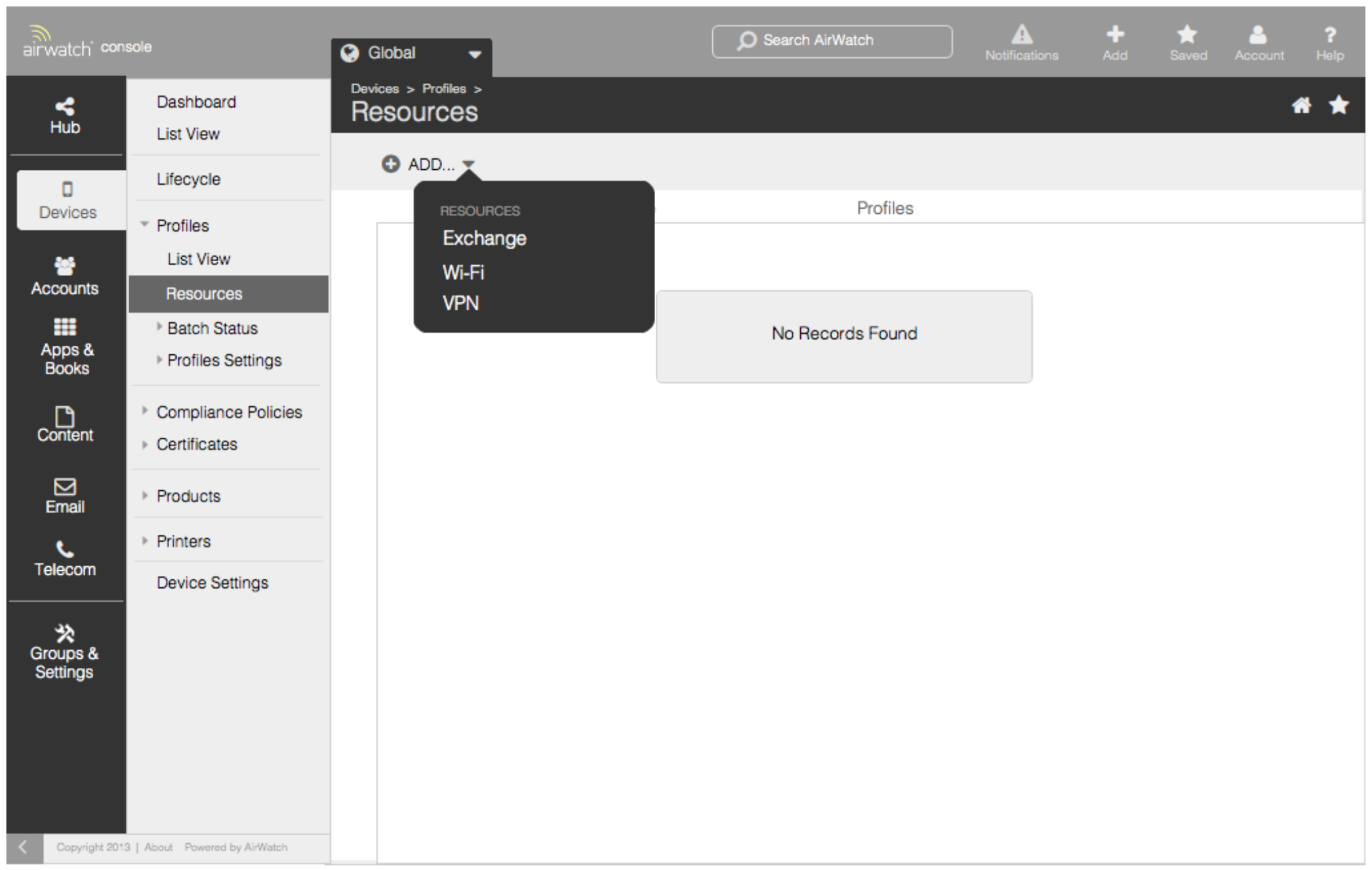
Task: Click the About footer link
Action: pos(158,847)
